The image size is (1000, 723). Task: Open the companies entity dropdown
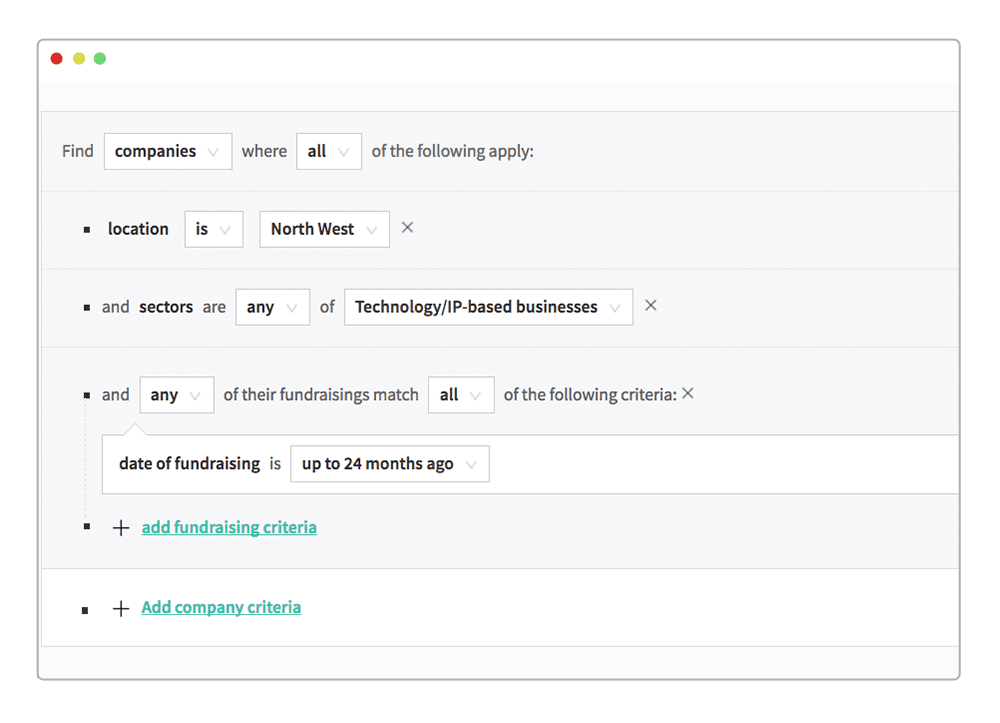168,151
